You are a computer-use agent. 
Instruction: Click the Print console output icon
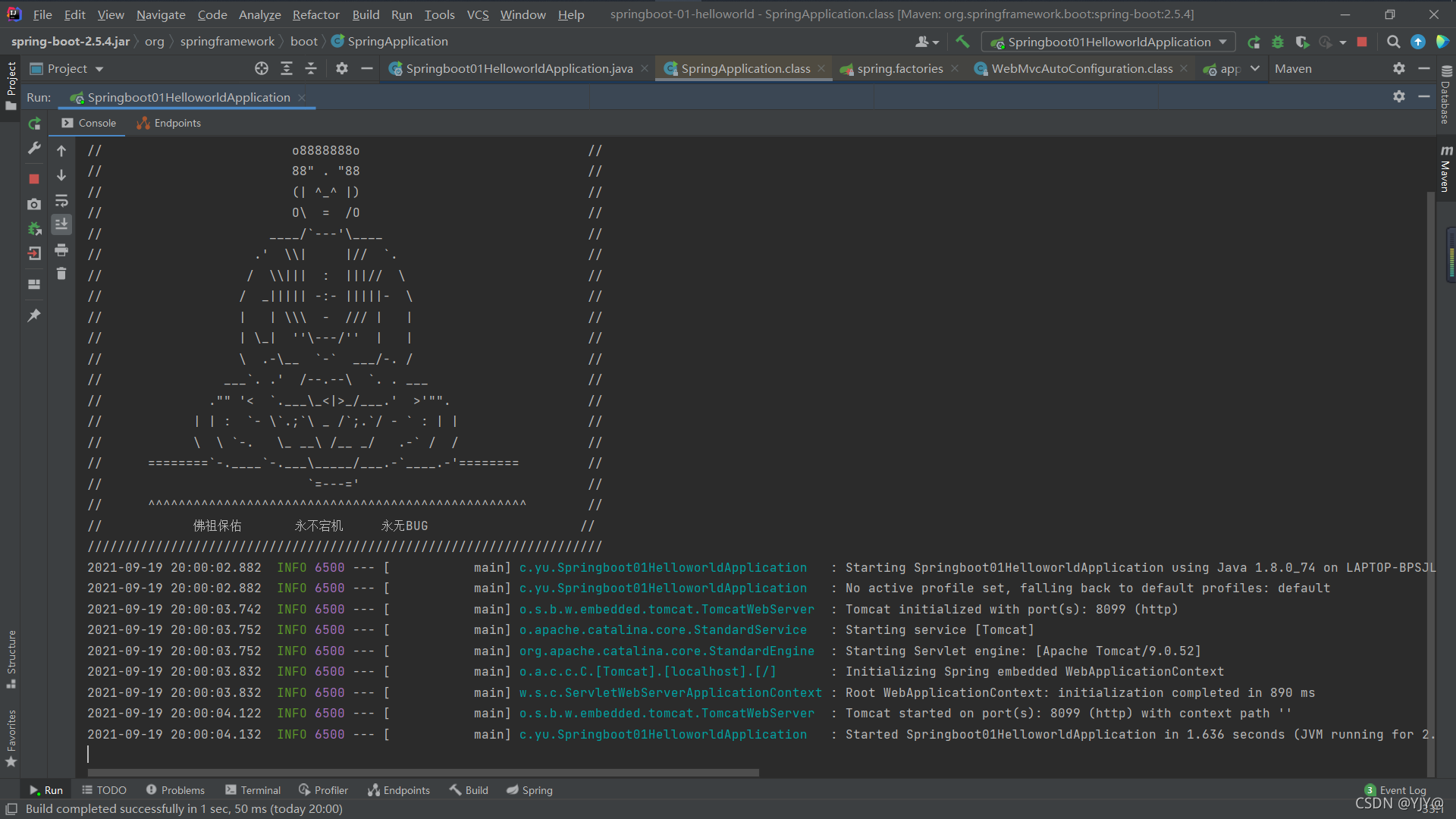[x=61, y=249]
